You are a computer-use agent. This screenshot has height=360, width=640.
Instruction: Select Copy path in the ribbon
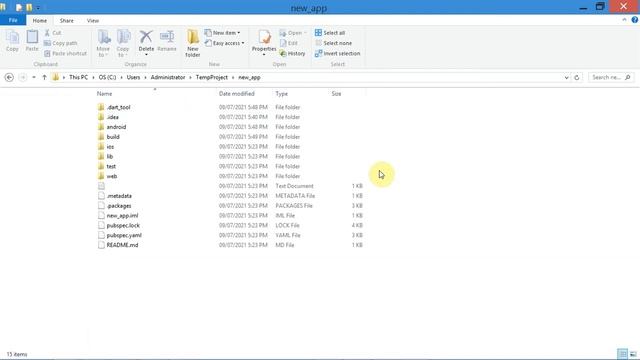click(x=60, y=43)
